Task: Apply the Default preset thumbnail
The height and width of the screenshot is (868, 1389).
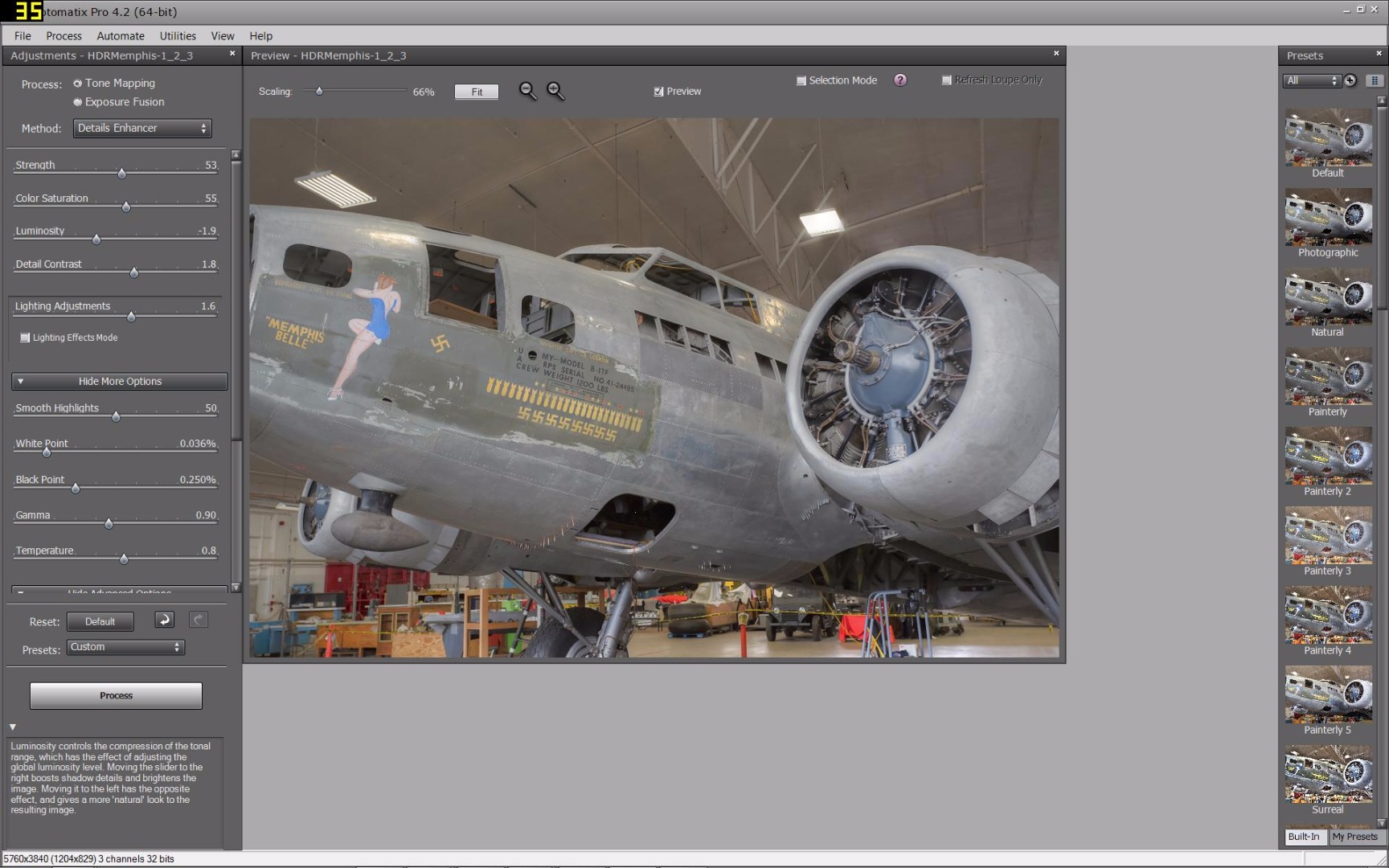Action: (1328, 137)
